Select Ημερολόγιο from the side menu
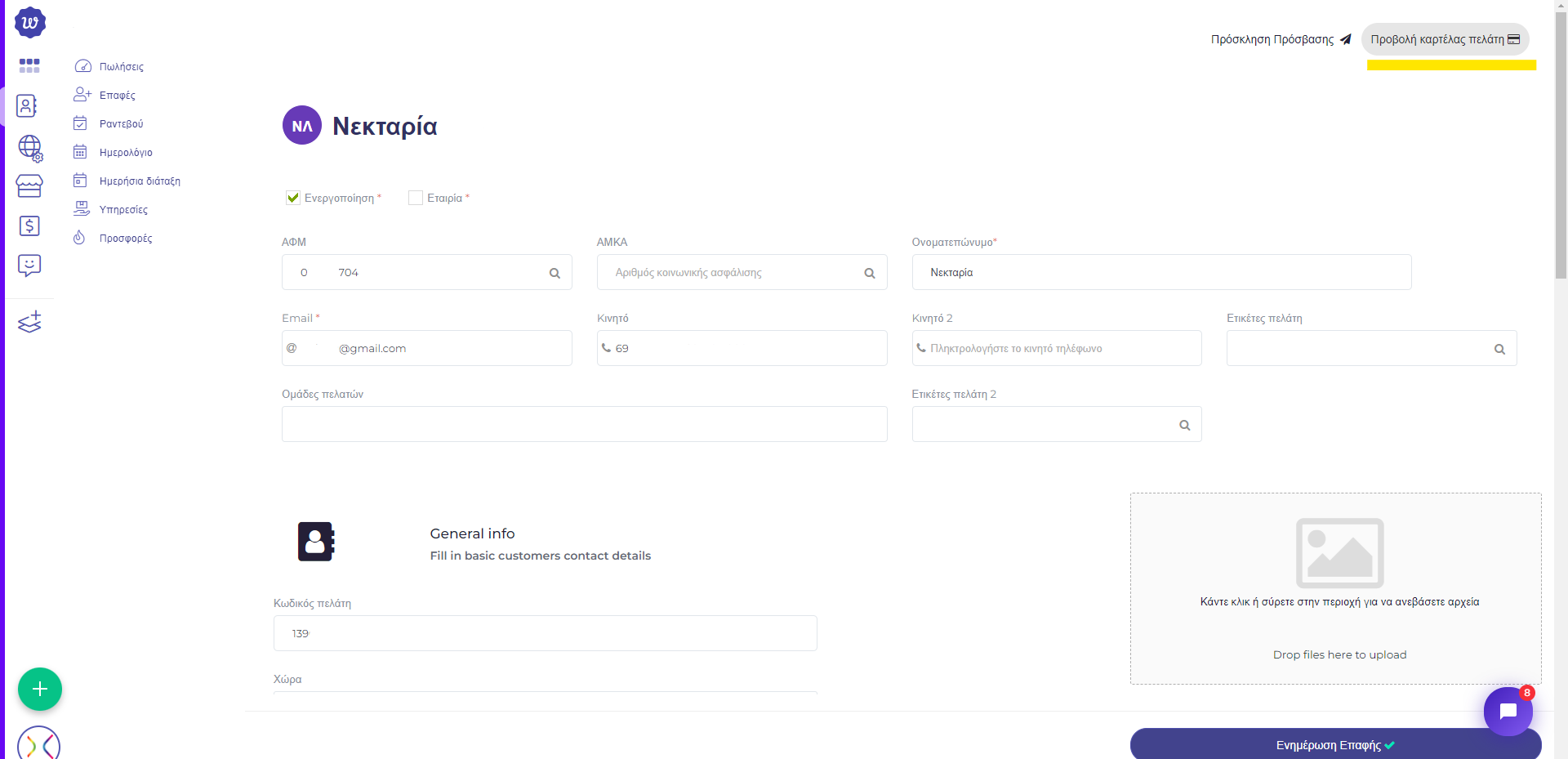Screen dimensions: 1568x759 (126, 153)
